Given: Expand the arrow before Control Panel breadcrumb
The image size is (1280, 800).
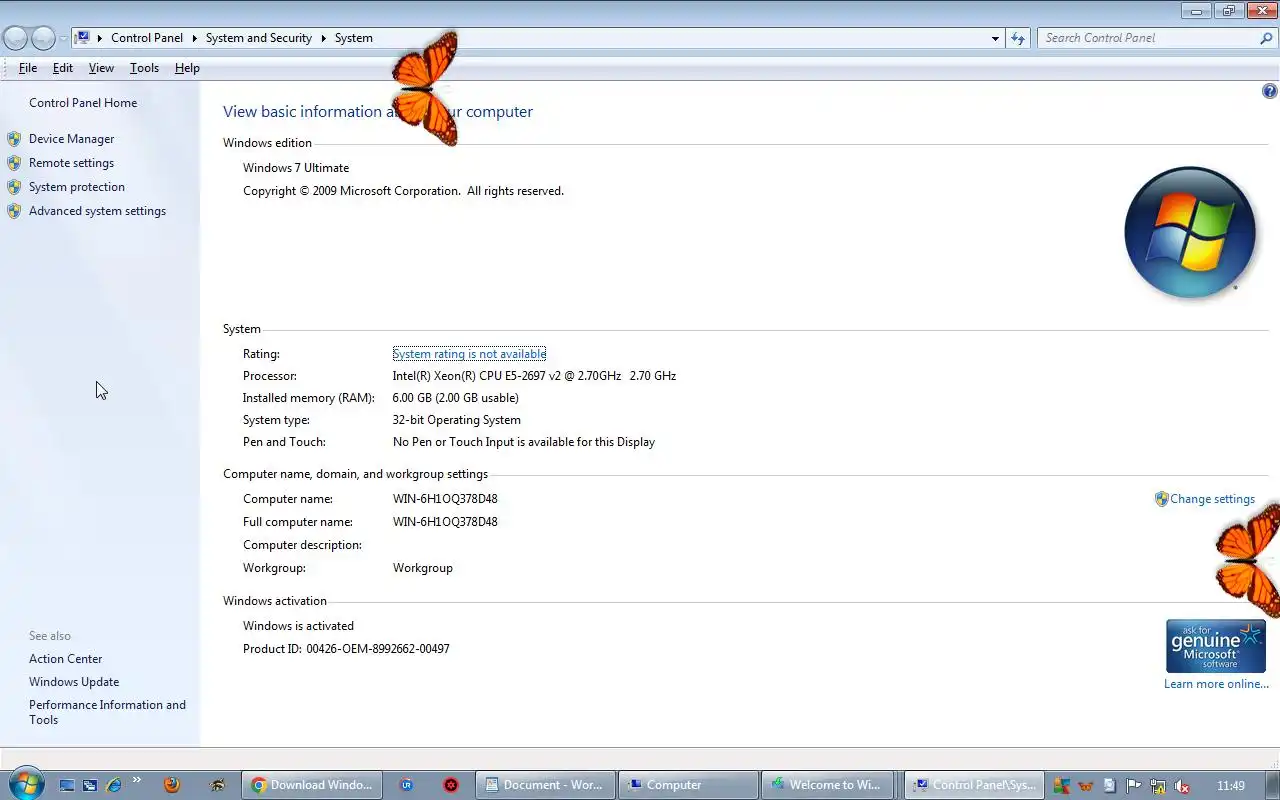Looking at the screenshot, I should pos(100,38).
